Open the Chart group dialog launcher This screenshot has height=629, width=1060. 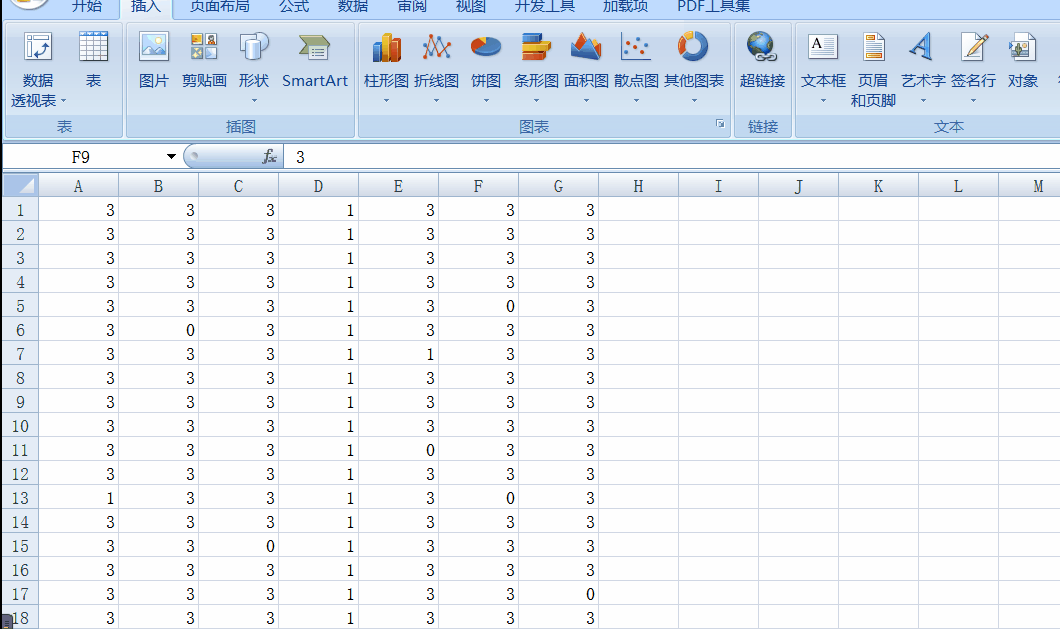click(720, 124)
